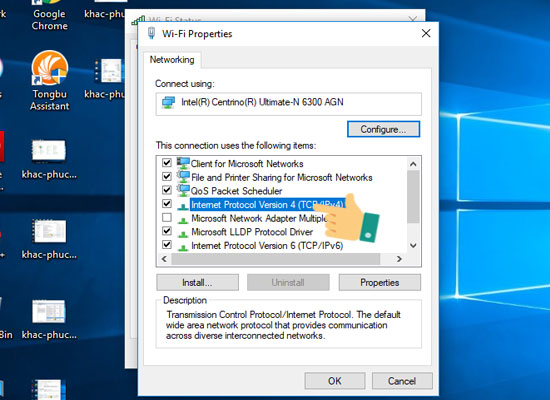Click the File and Printer Sharing item icon

click(x=183, y=177)
